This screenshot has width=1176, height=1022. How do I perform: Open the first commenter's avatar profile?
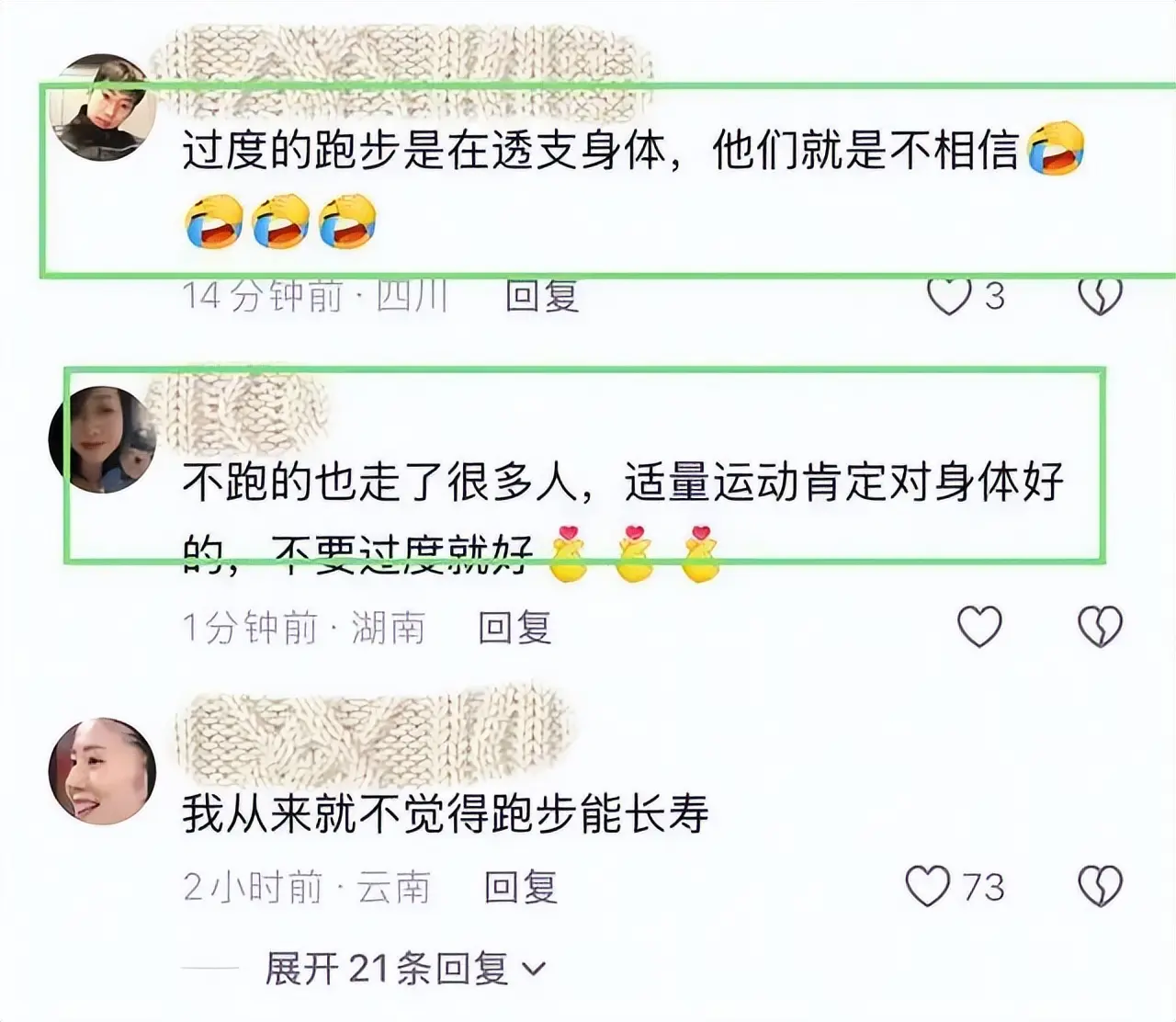coord(102,107)
